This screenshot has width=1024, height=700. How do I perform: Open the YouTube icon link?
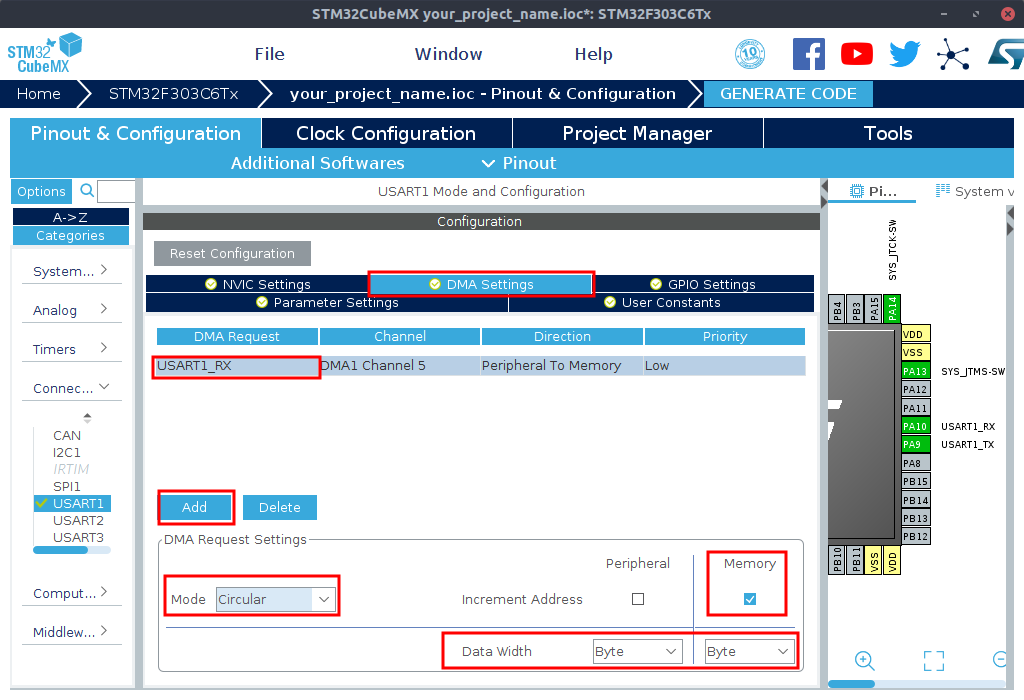[x=857, y=54]
